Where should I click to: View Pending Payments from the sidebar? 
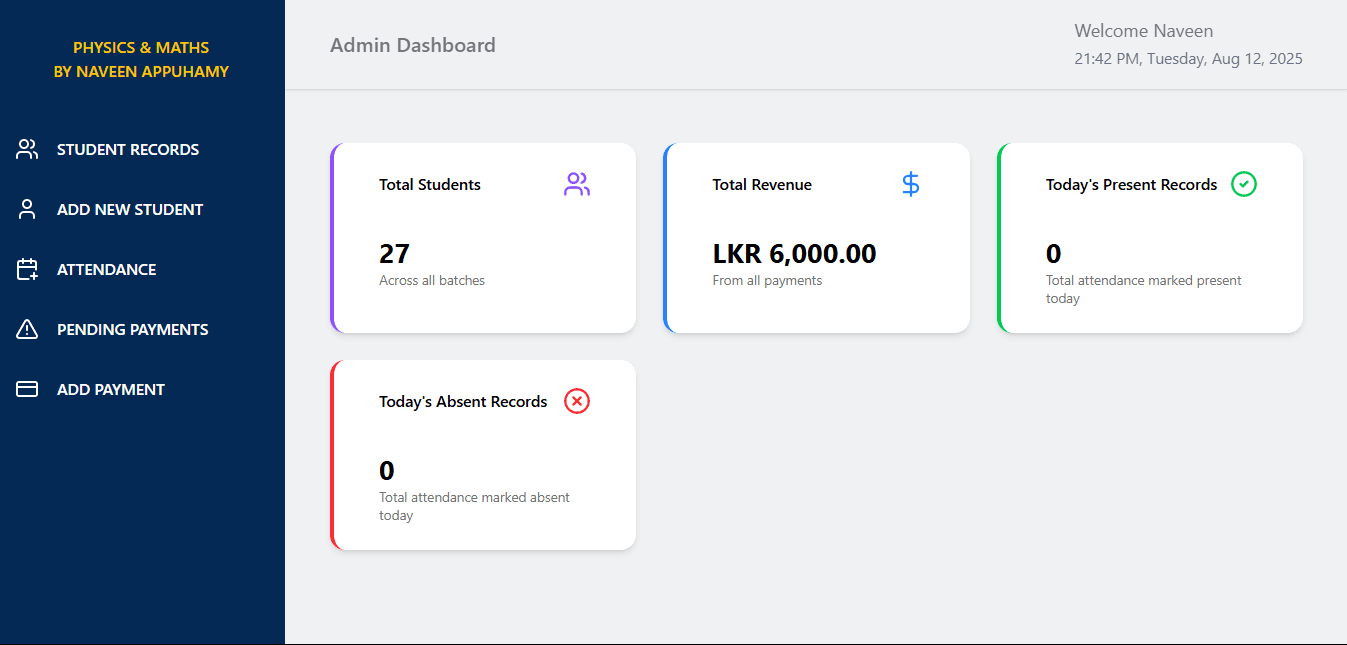pyautogui.click(x=133, y=329)
